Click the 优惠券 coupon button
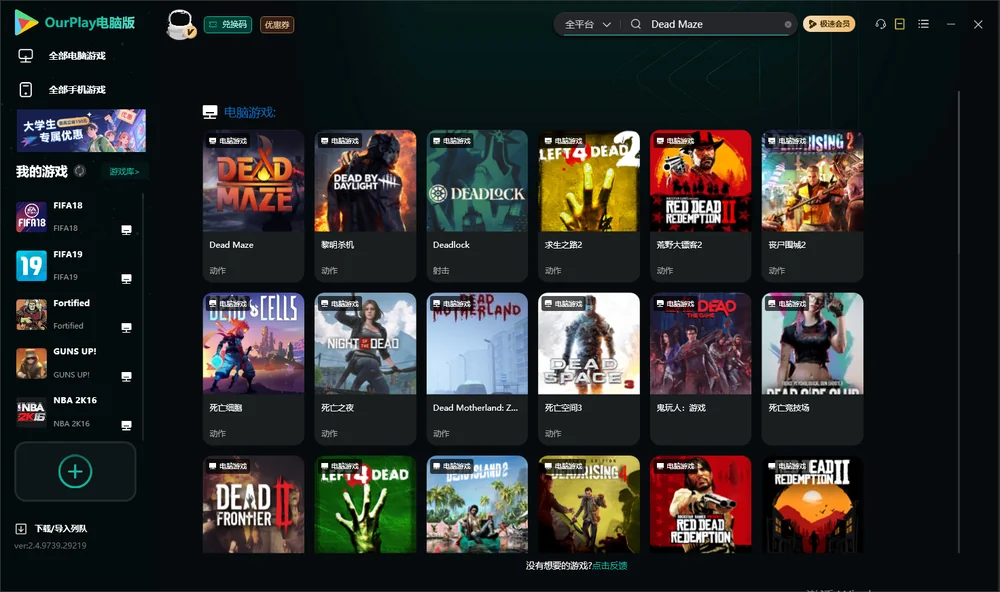The image size is (1000, 592). 277,25
